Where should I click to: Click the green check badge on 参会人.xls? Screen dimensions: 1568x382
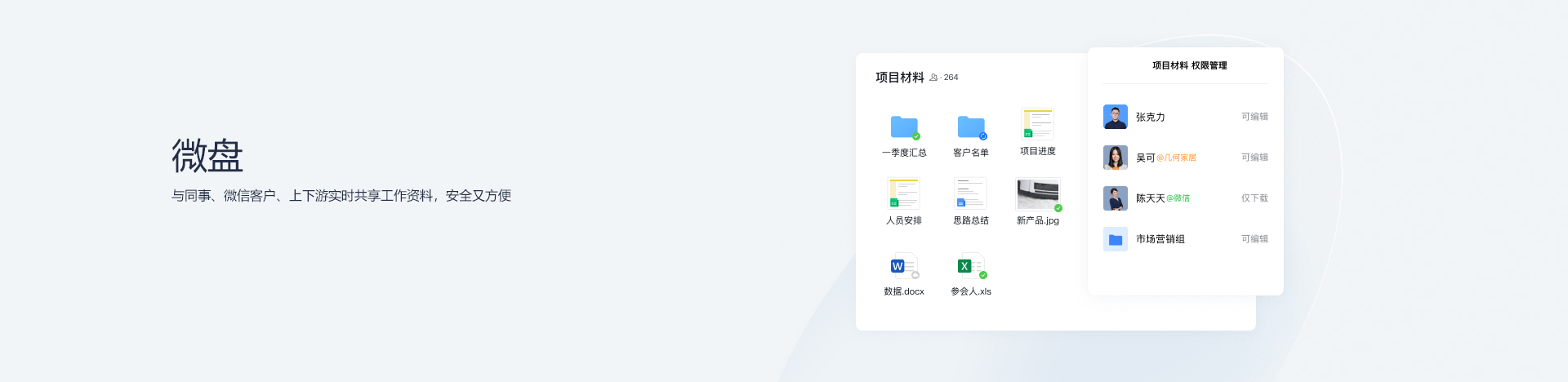click(983, 275)
